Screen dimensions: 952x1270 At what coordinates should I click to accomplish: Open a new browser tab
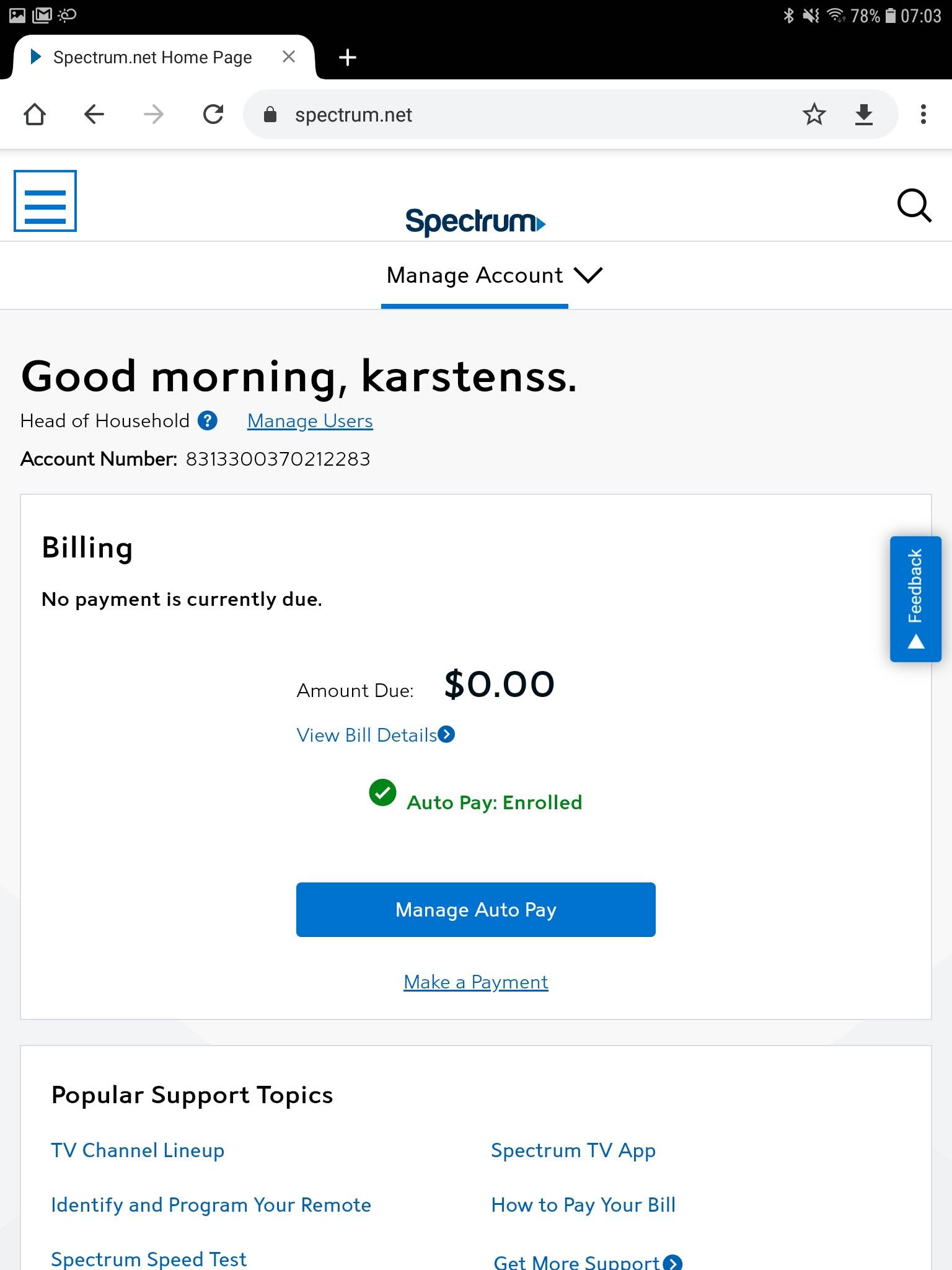pos(348,58)
